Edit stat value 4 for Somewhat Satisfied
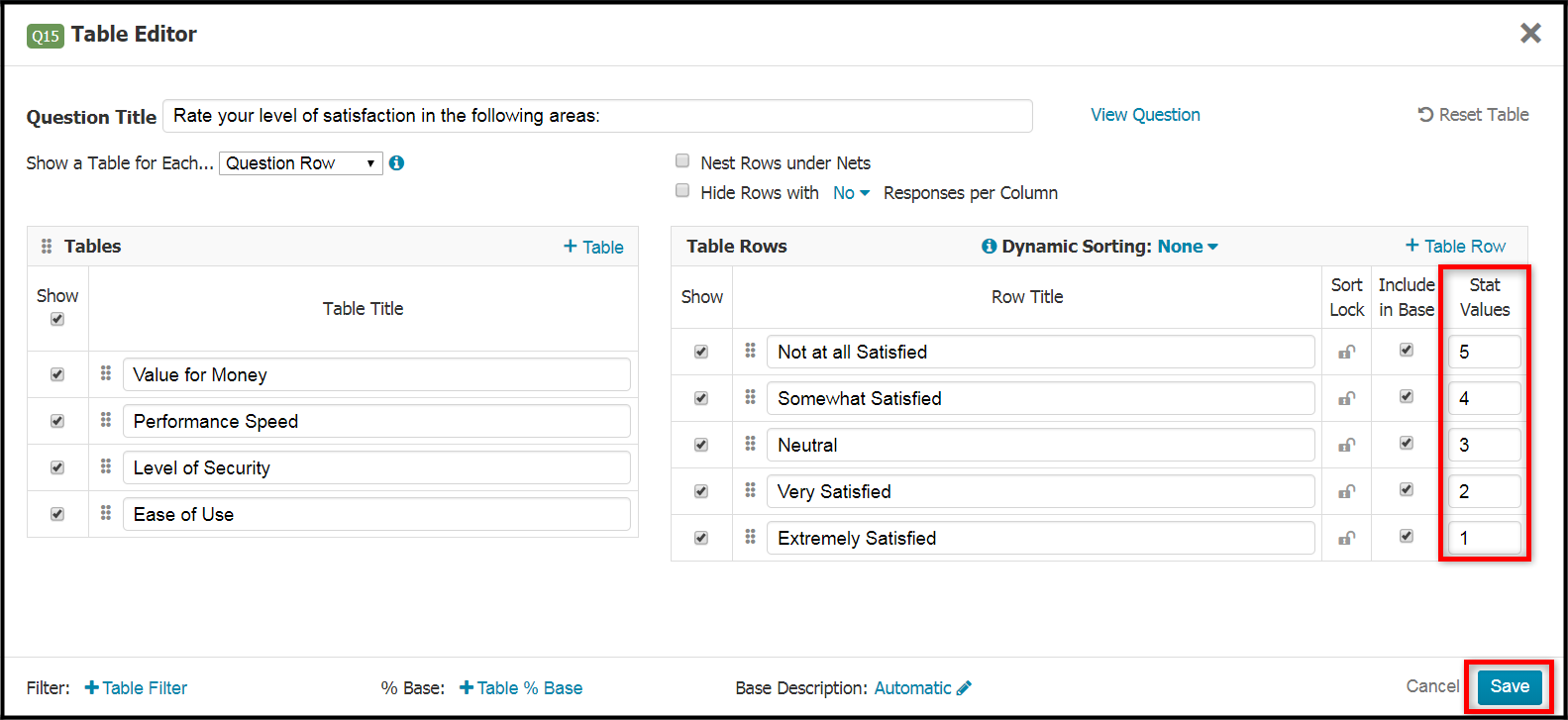This screenshot has width=1568, height=720. pyautogui.click(x=1484, y=398)
